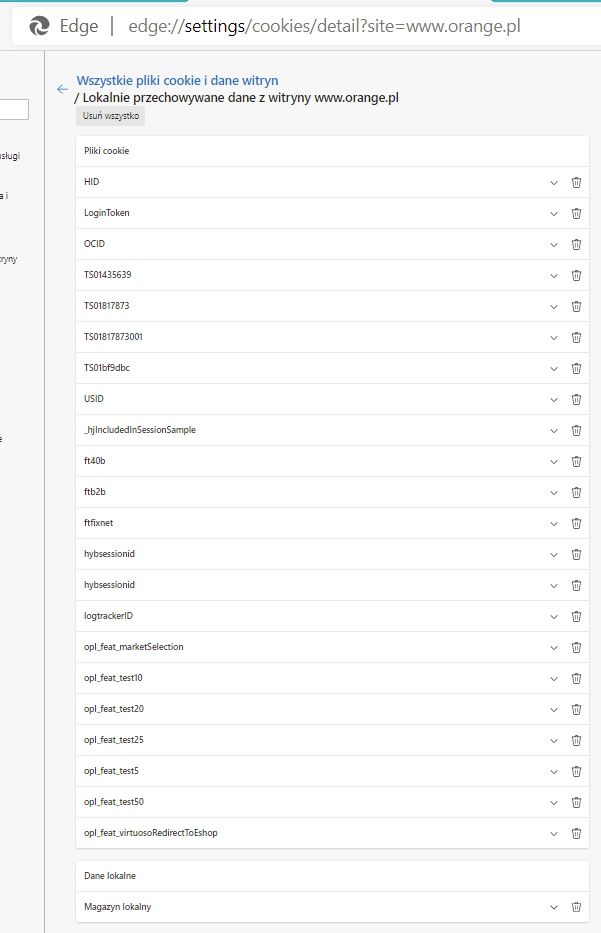The width and height of the screenshot is (601, 933).
Task: Click the Usuń wszystko button
Action: pyautogui.click(x=112, y=116)
